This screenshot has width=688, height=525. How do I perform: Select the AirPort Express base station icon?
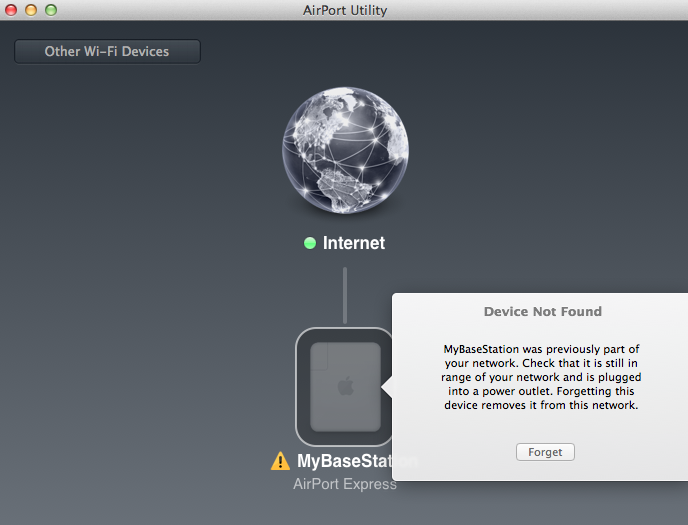[344, 387]
